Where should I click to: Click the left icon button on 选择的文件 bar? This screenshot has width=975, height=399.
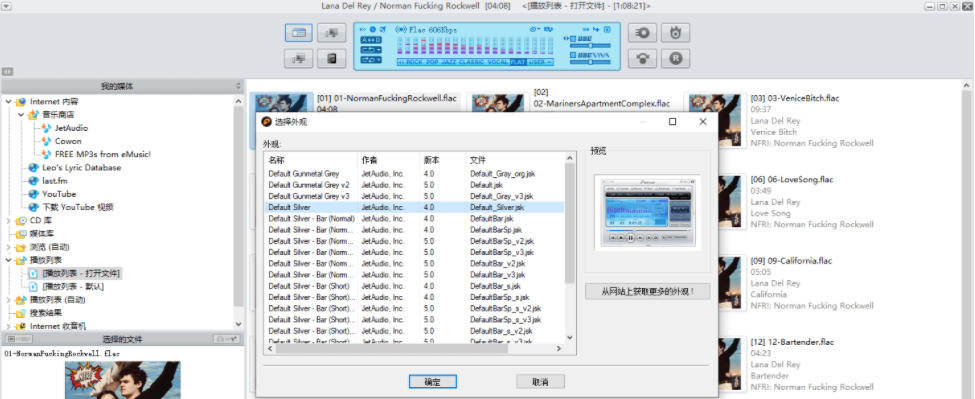pos(18,339)
